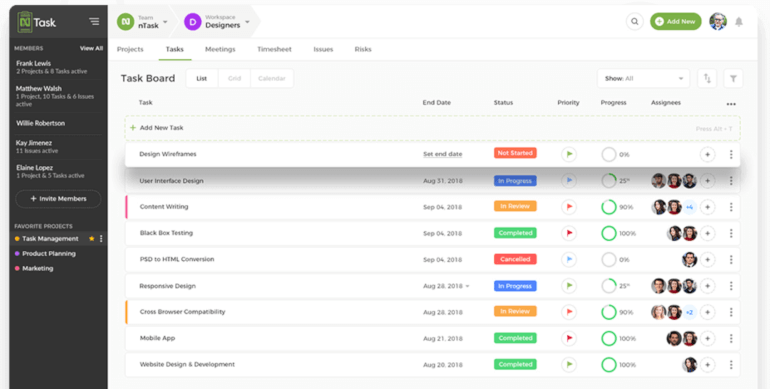
Task: Change the In Progress status of User Interface Design
Action: tap(515, 181)
